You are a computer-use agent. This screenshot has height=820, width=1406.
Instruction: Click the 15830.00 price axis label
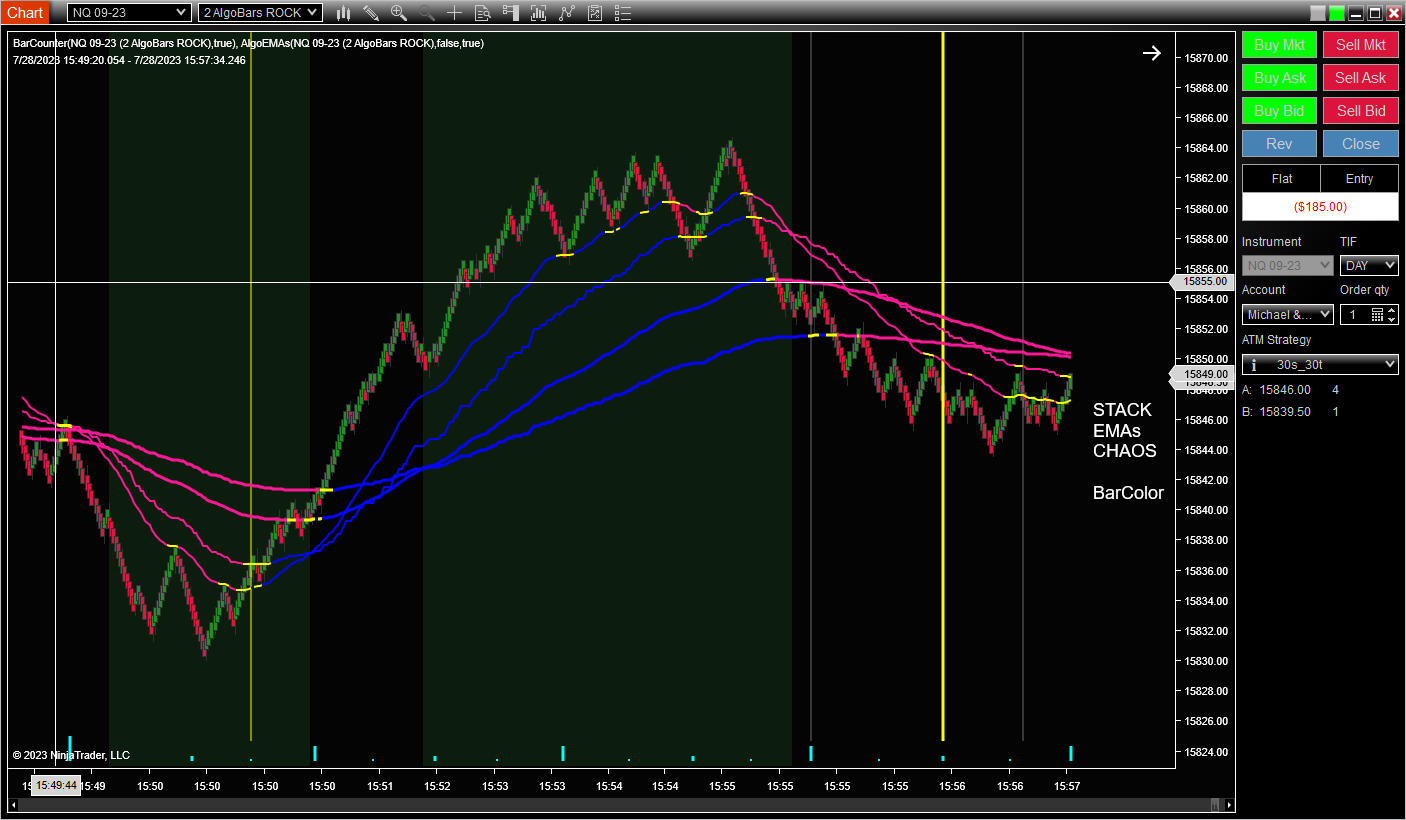[x=1206, y=661]
